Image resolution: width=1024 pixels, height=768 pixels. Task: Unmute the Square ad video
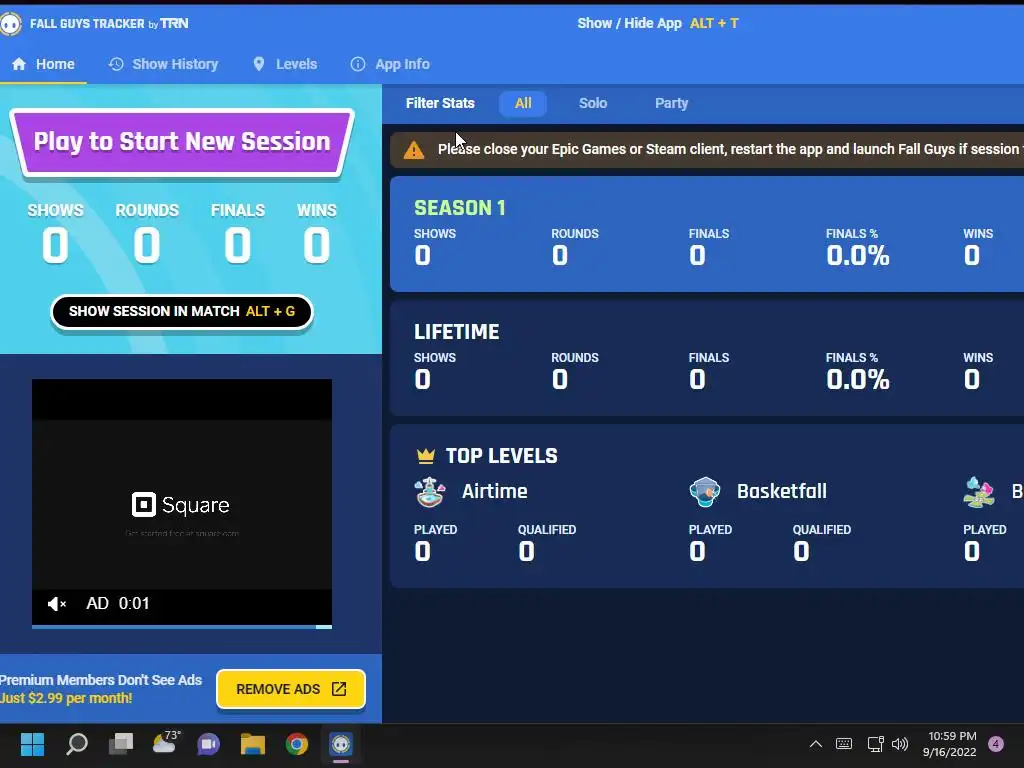coord(56,604)
